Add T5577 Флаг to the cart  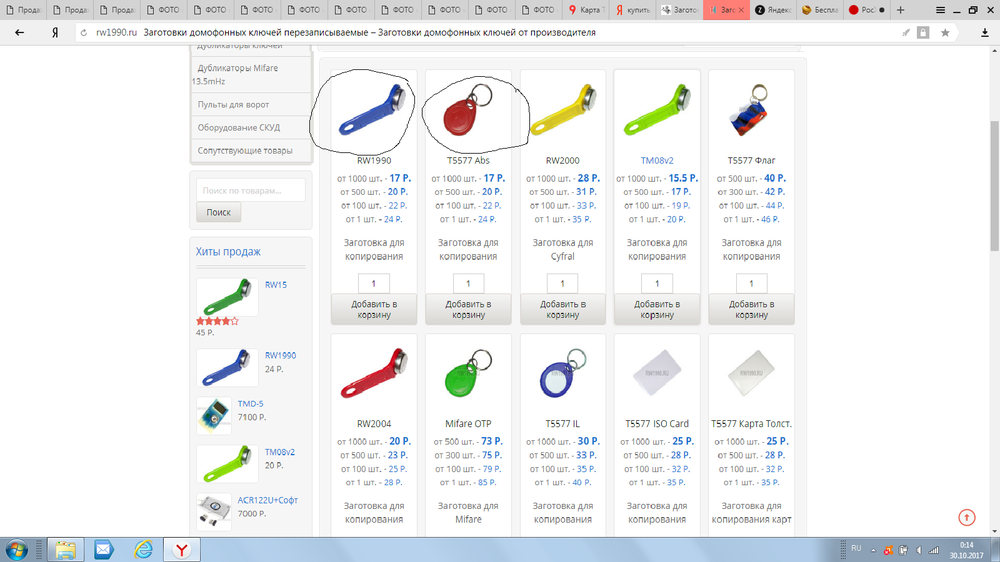click(x=751, y=309)
